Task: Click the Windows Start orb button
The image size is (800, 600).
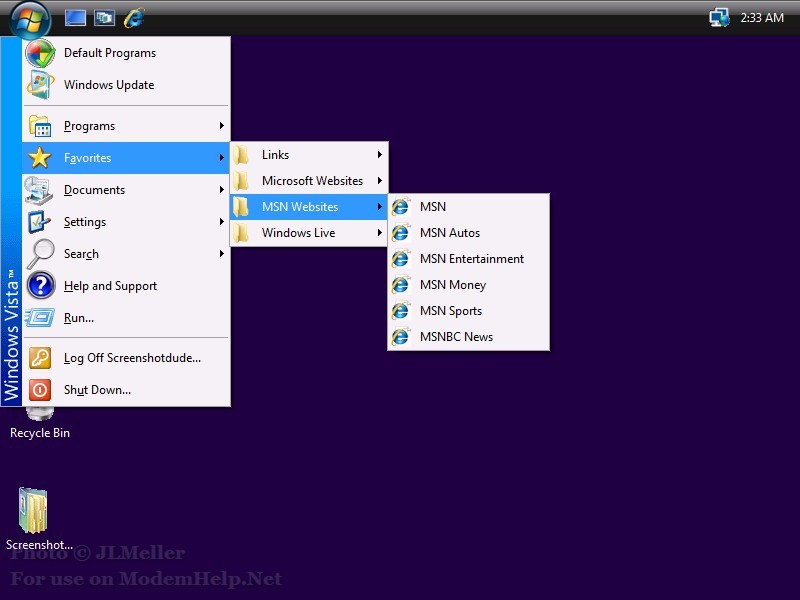Action: click(31, 19)
